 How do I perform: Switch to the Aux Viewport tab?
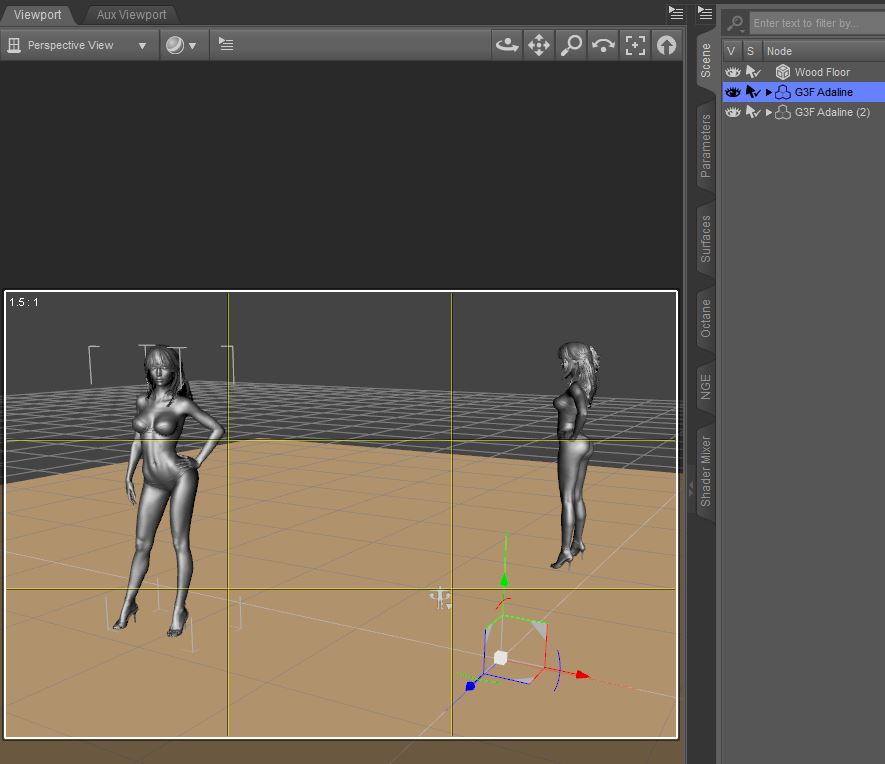[131, 15]
